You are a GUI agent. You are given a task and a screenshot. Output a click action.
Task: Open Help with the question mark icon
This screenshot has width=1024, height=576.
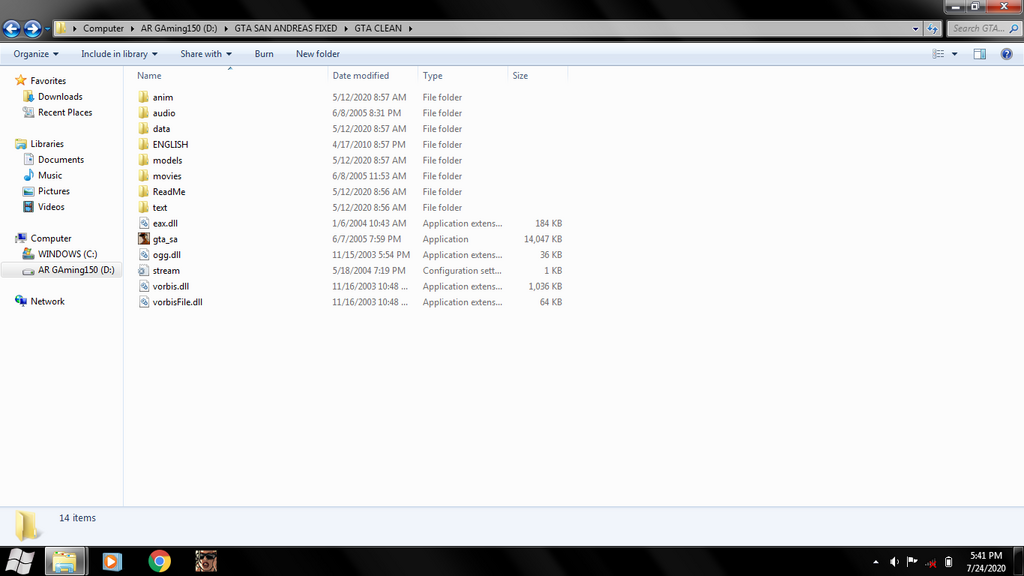coord(1006,54)
